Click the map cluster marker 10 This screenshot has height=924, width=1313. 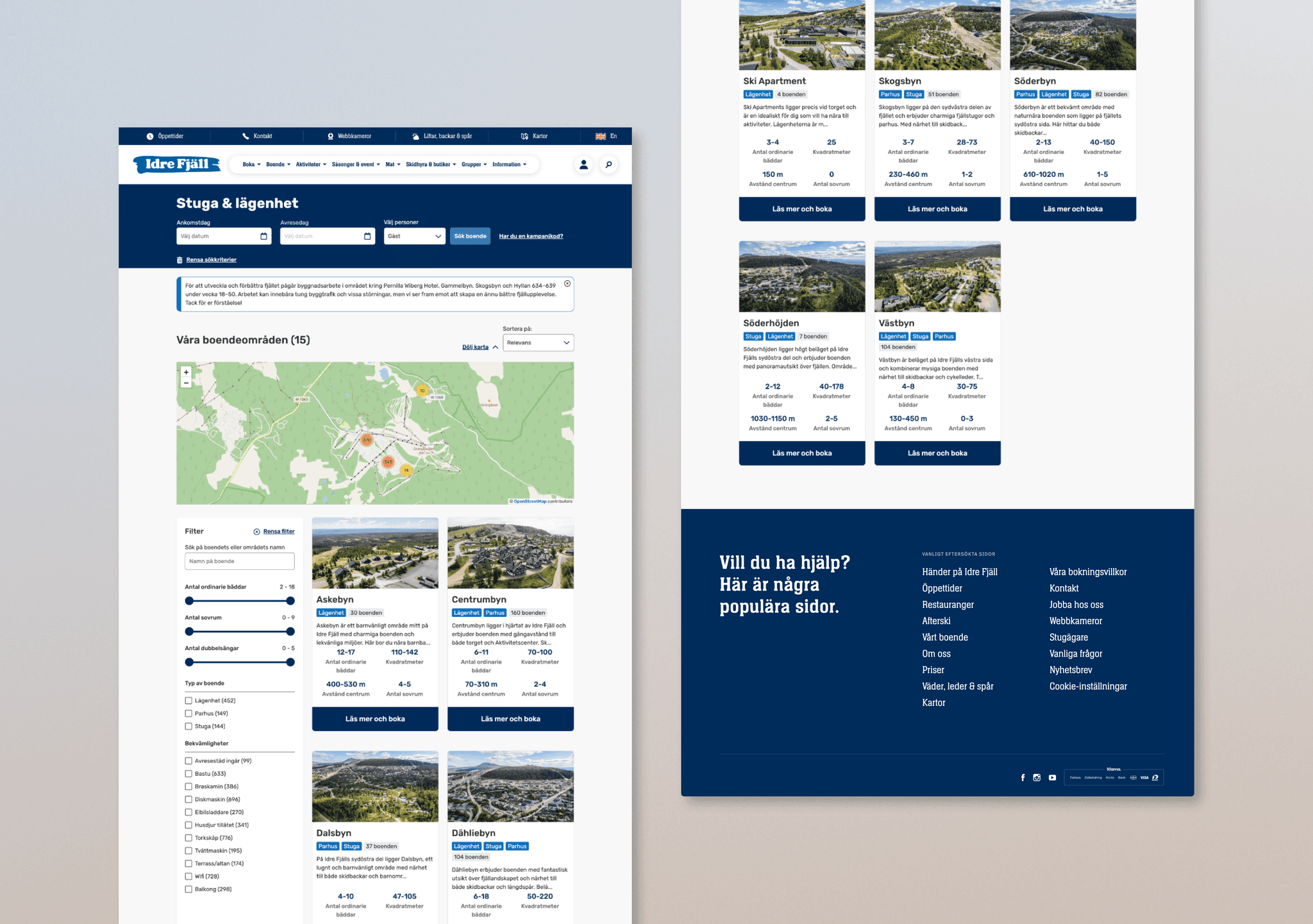(x=422, y=391)
